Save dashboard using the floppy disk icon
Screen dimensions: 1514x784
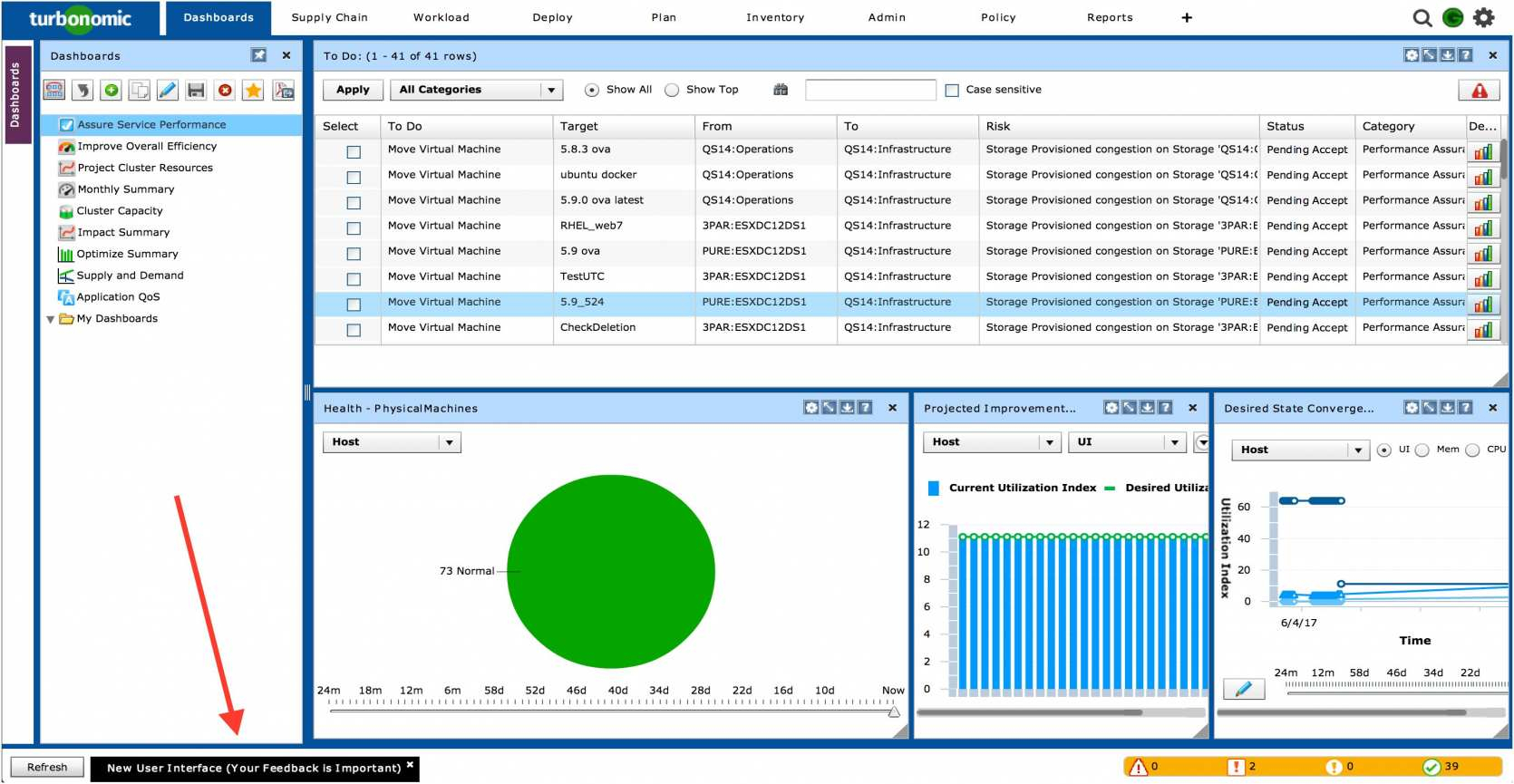pos(196,90)
